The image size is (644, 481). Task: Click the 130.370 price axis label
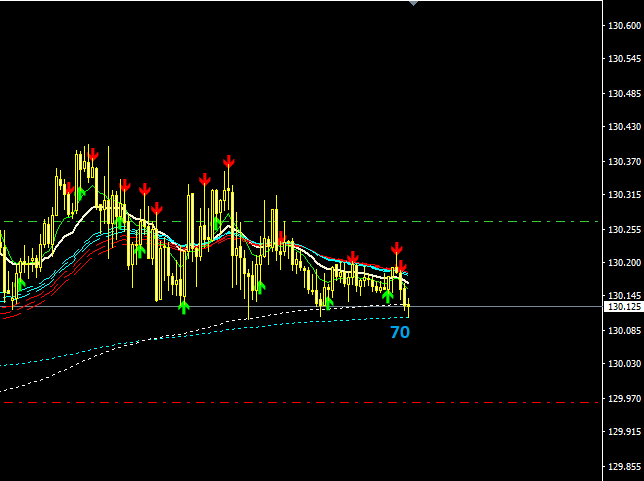tap(624, 162)
